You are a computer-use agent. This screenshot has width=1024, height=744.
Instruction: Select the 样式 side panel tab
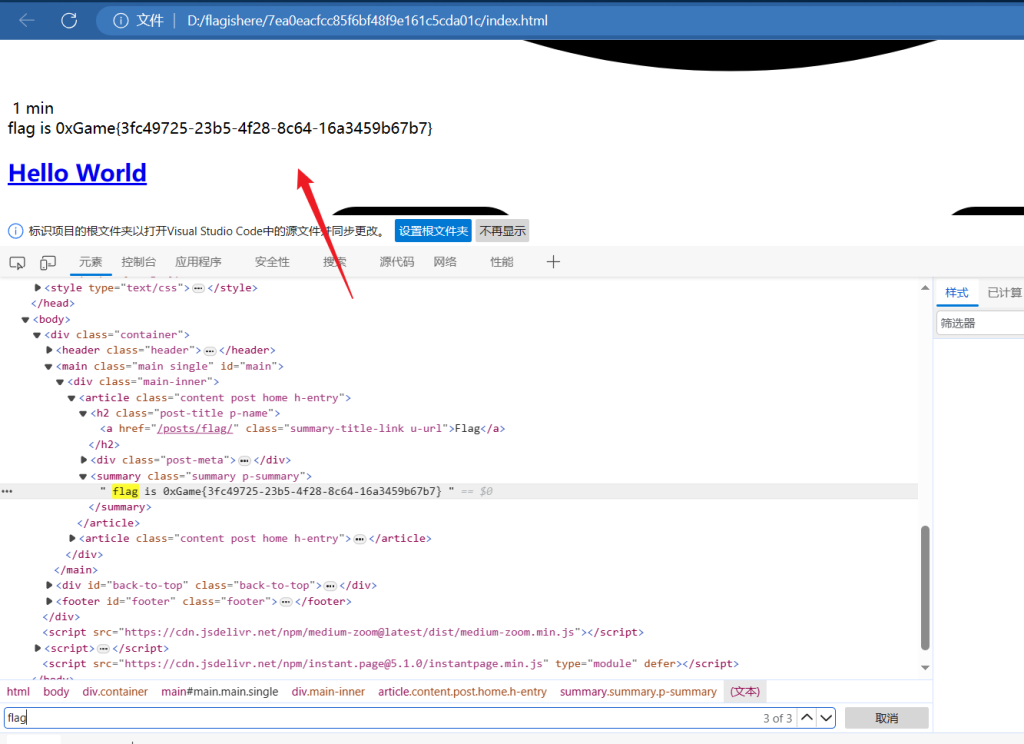(x=957, y=293)
